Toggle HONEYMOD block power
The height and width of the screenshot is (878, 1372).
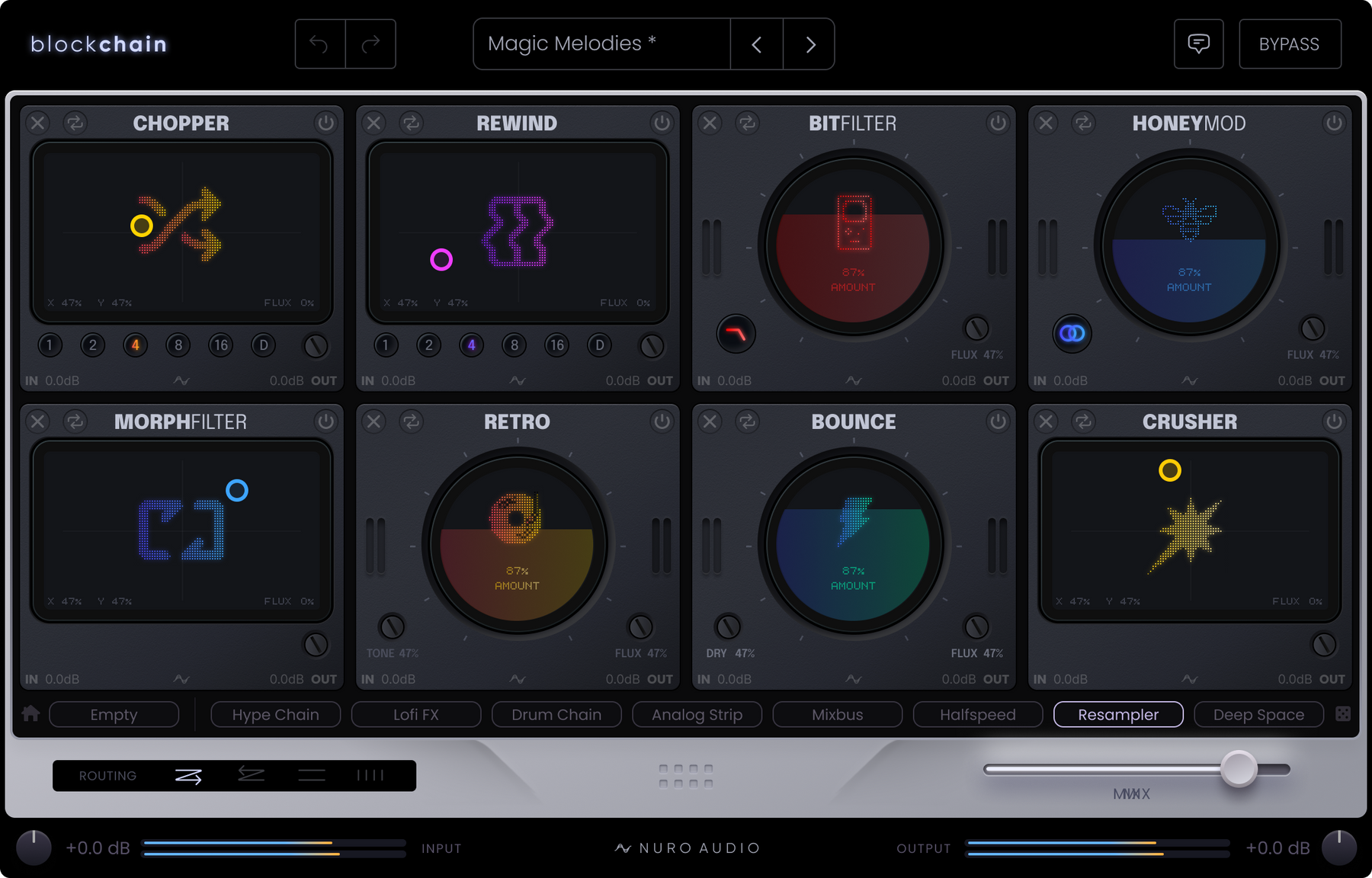(x=1334, y=123)
